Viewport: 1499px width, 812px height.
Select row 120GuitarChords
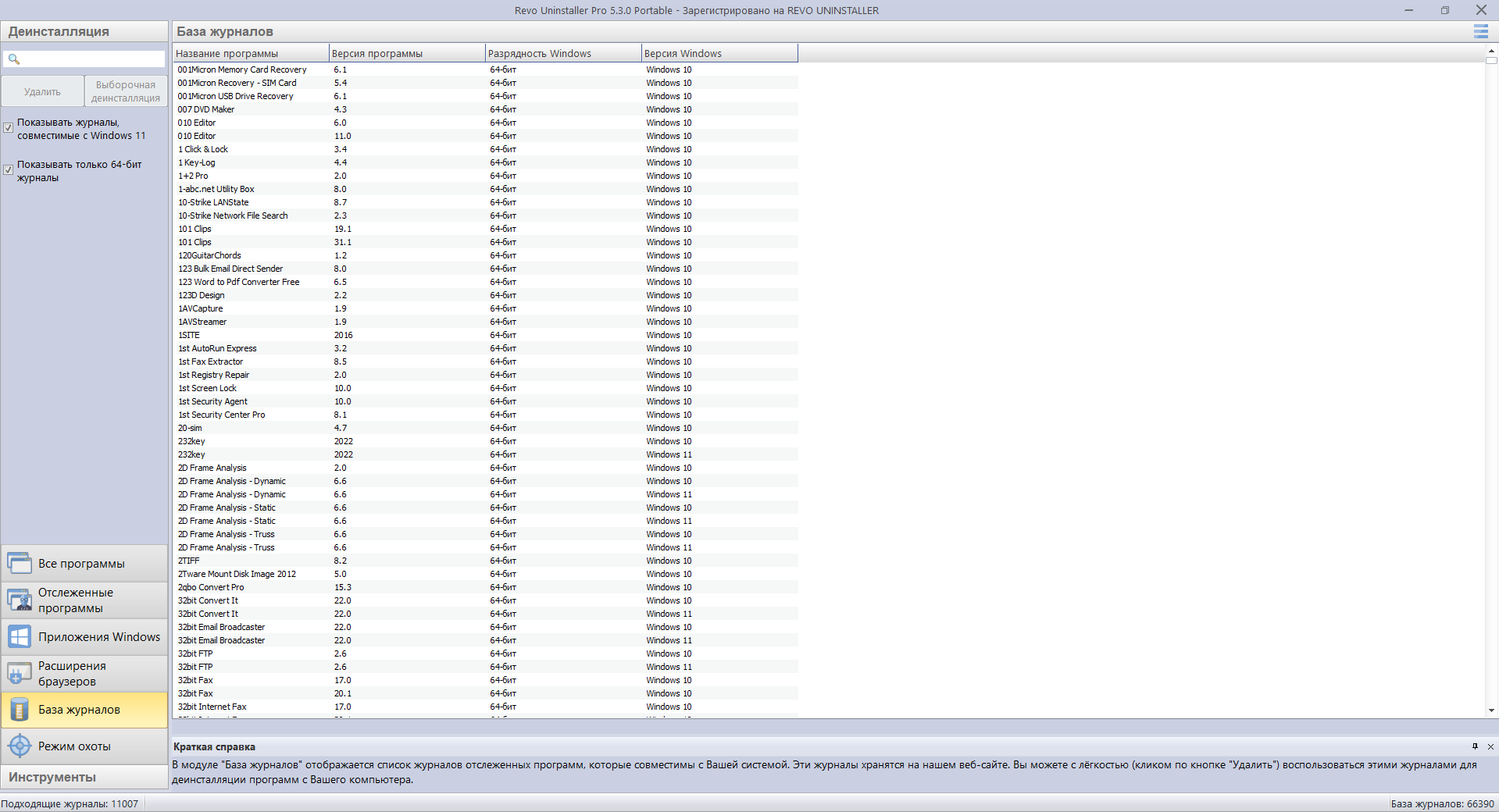[x=485, y=255]
